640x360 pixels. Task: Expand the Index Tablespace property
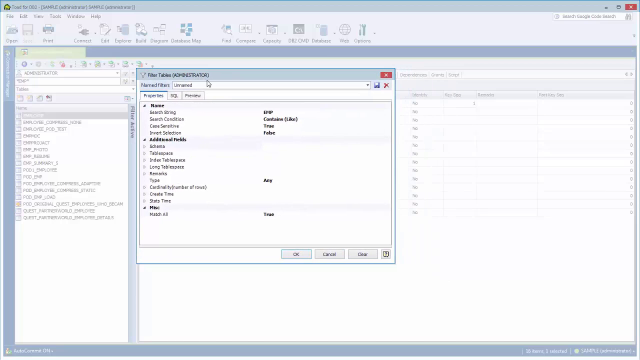coord(144,160)
